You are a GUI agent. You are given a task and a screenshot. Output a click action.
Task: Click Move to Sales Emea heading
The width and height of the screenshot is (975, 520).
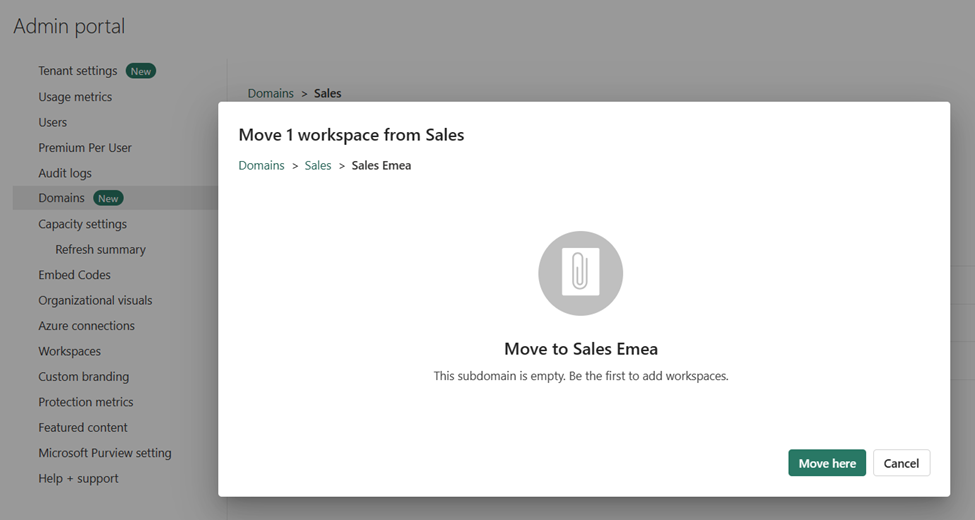pos(581,349)
